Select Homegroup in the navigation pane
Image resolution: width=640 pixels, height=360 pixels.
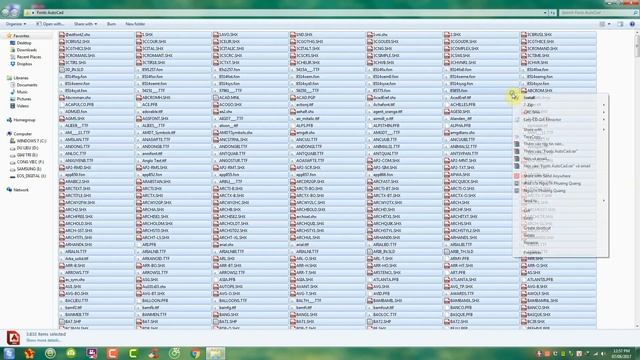pyautogui.click(x=24, y=120)
